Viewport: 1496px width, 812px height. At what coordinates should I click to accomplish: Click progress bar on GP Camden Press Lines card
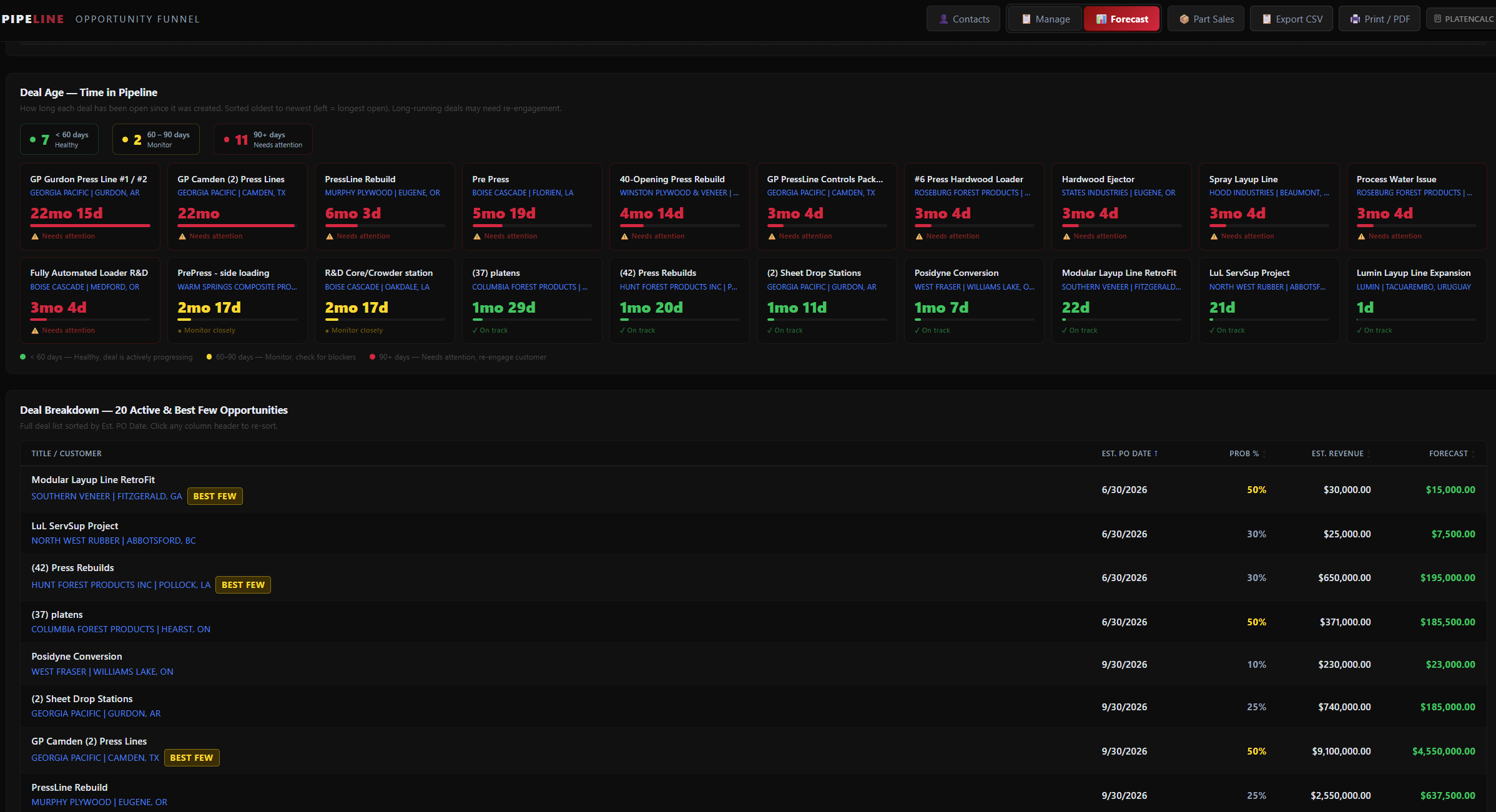click(237, 225)
